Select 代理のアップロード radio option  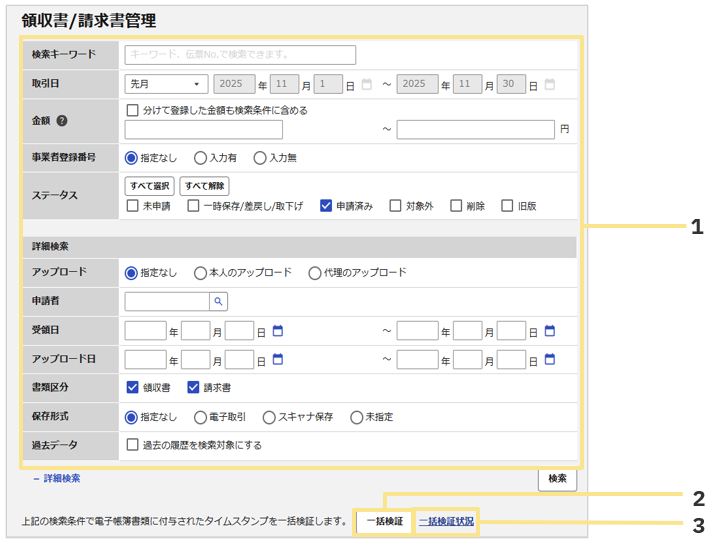point(315,273)
